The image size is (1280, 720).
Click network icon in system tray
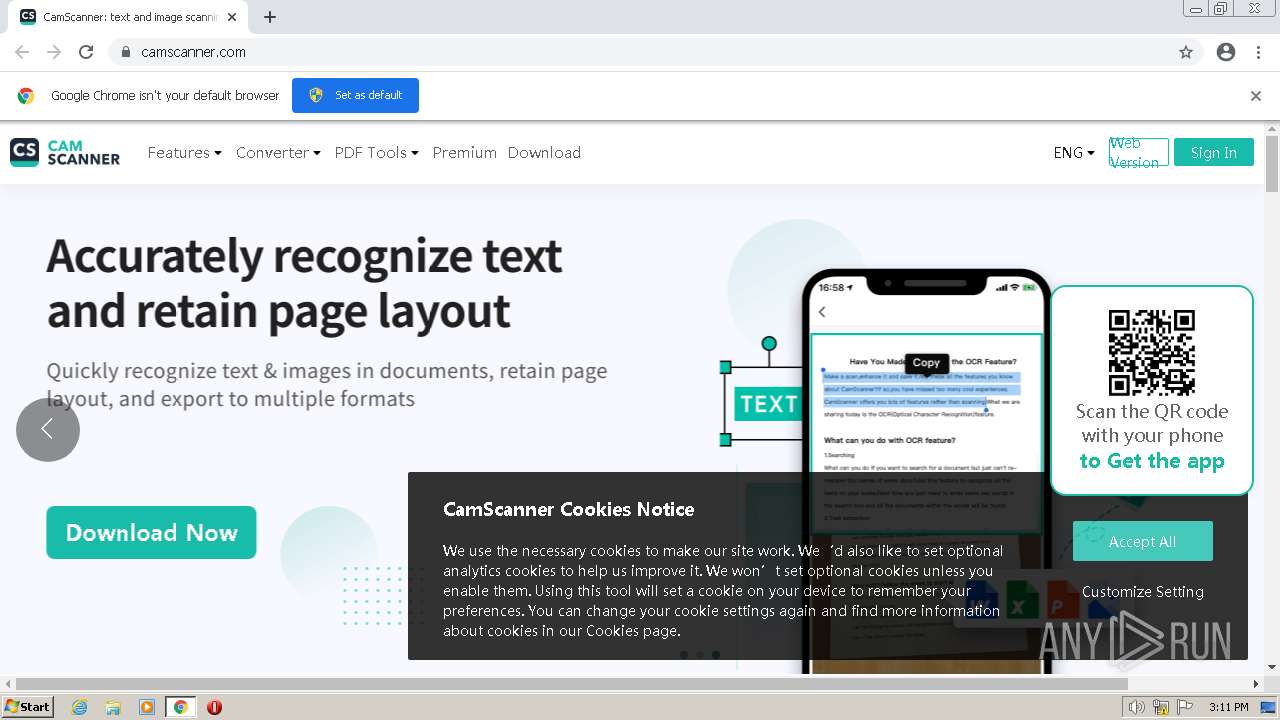click(1161, 707)
